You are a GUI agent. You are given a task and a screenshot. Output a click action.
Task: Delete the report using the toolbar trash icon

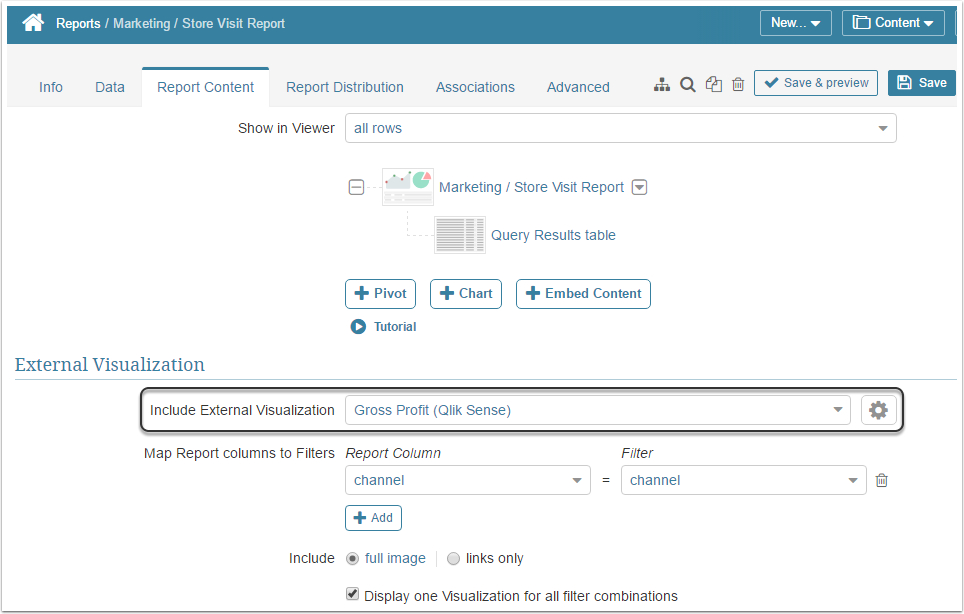click(738, 84)
